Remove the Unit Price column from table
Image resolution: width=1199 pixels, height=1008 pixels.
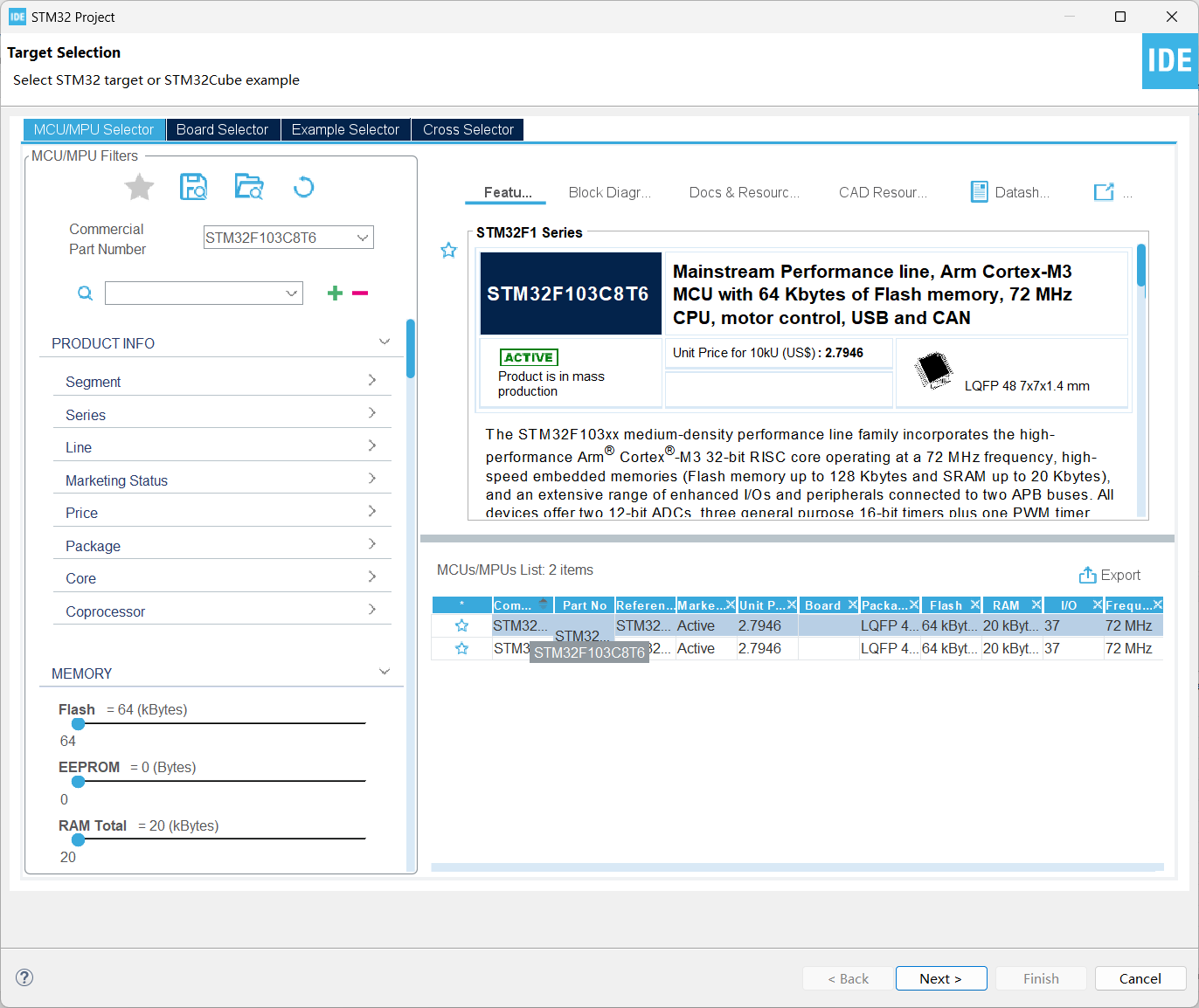792,604
